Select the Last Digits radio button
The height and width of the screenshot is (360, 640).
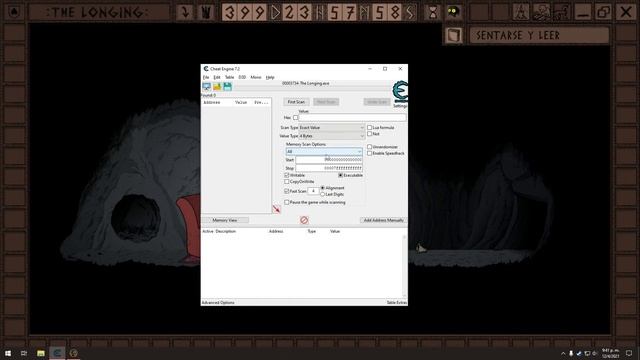point(322,194)
